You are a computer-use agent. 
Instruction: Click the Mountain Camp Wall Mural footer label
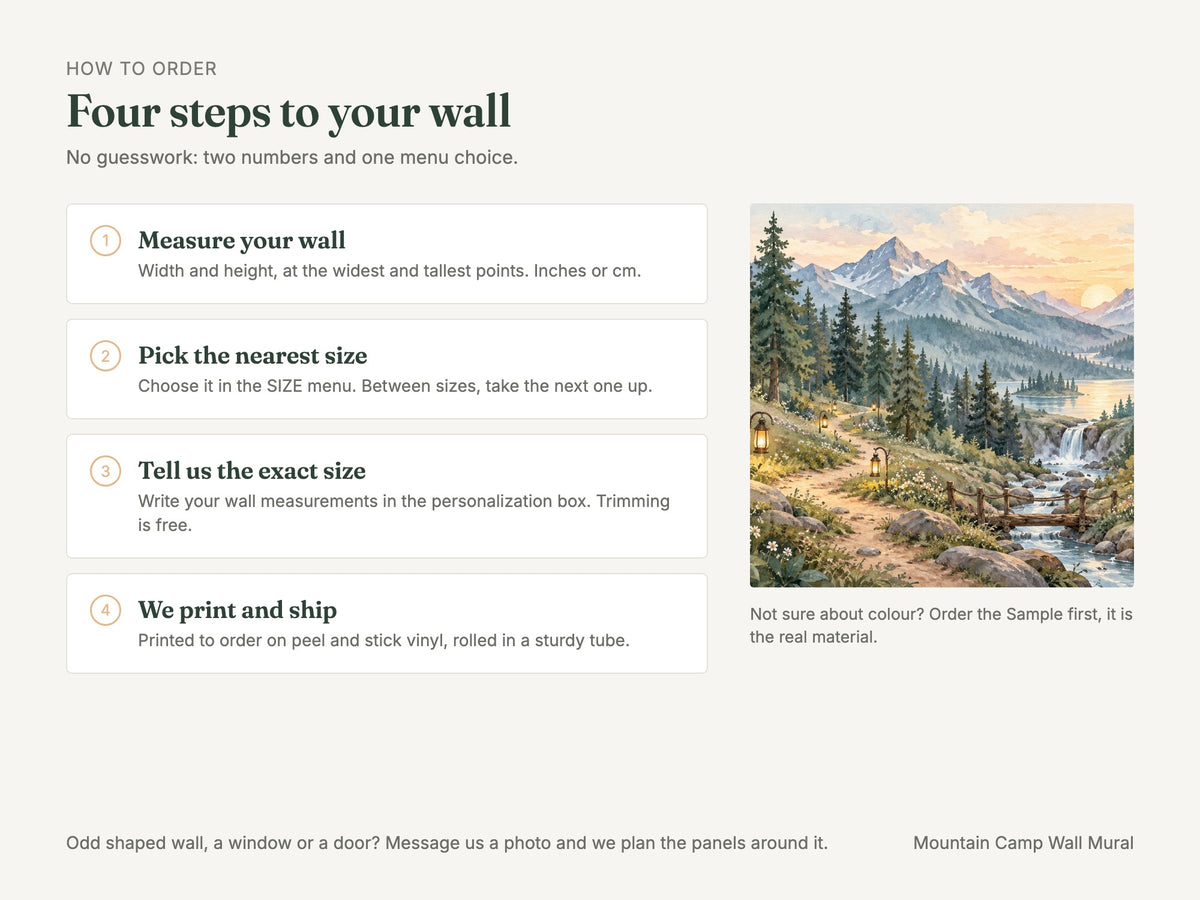(1023, 843)
